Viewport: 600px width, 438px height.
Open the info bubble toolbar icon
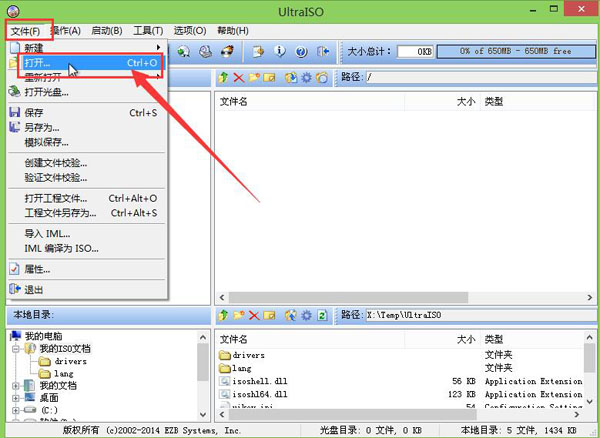(280, 51)
